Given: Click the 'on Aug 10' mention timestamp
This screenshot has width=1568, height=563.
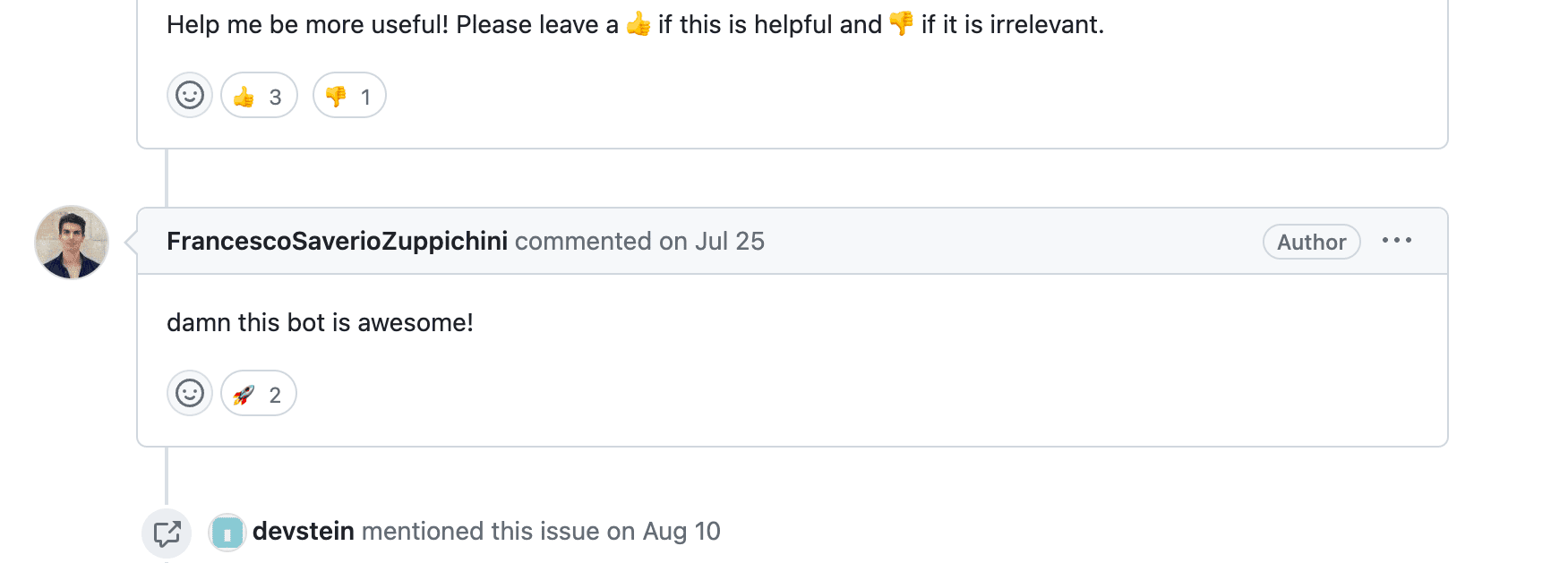Looking at the screenshot, I should 664,532.
